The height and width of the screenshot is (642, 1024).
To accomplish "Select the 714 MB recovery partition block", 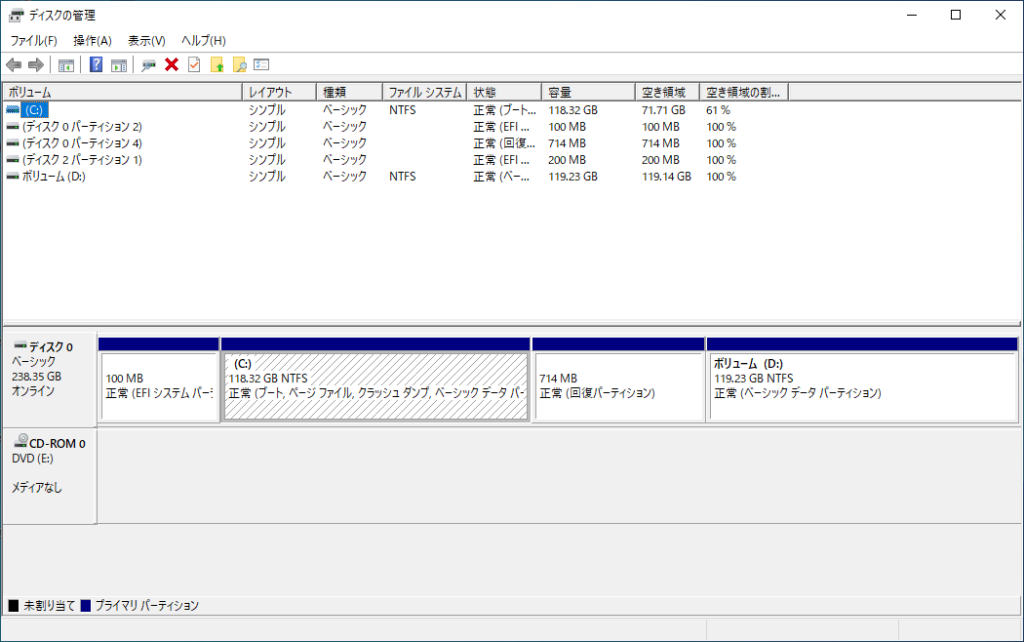I will [x=618, y=386].
